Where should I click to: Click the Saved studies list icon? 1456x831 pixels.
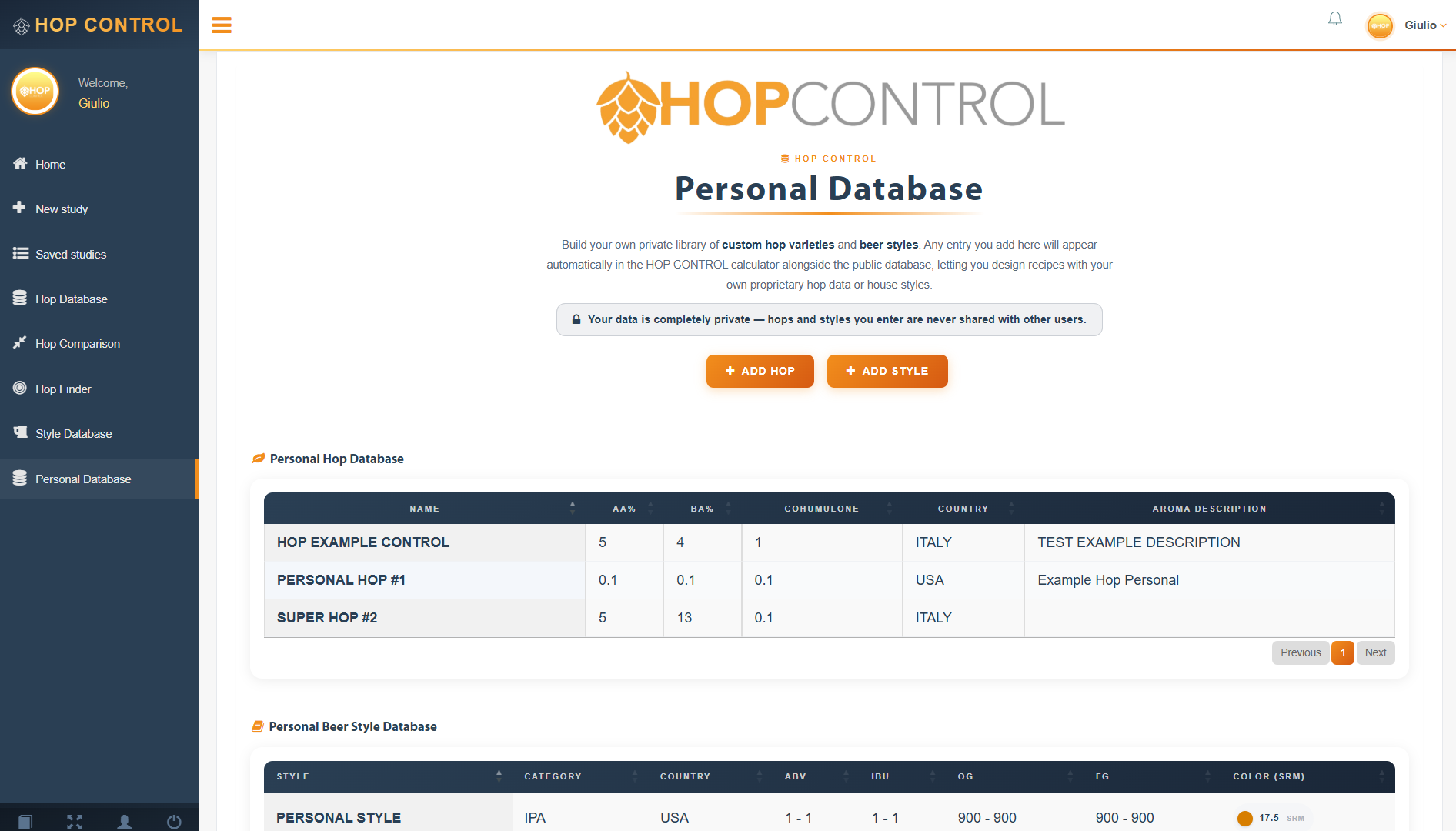click(21, 253)
